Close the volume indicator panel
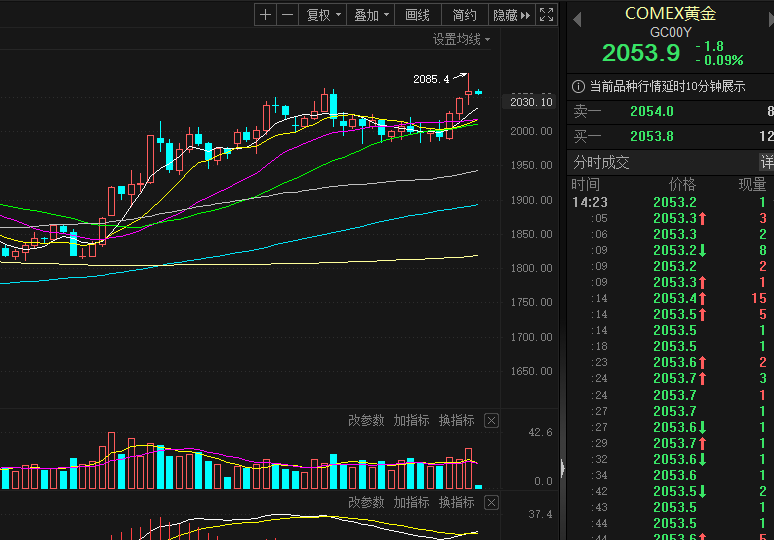The image size is (774, 540). [491, 421]
